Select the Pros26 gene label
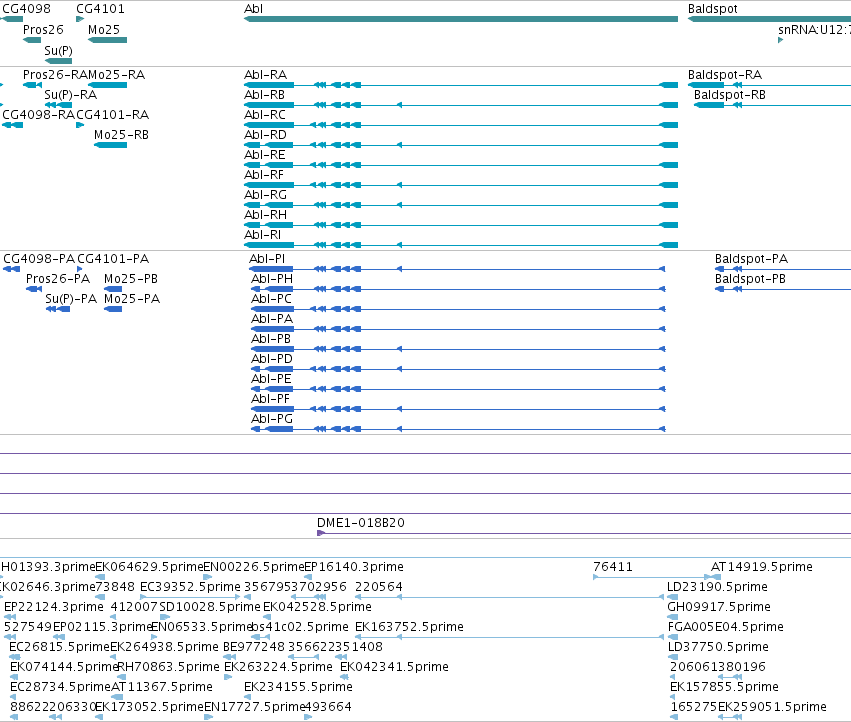The width and height of the screenshot is (851, 722). tap(43, 29)
